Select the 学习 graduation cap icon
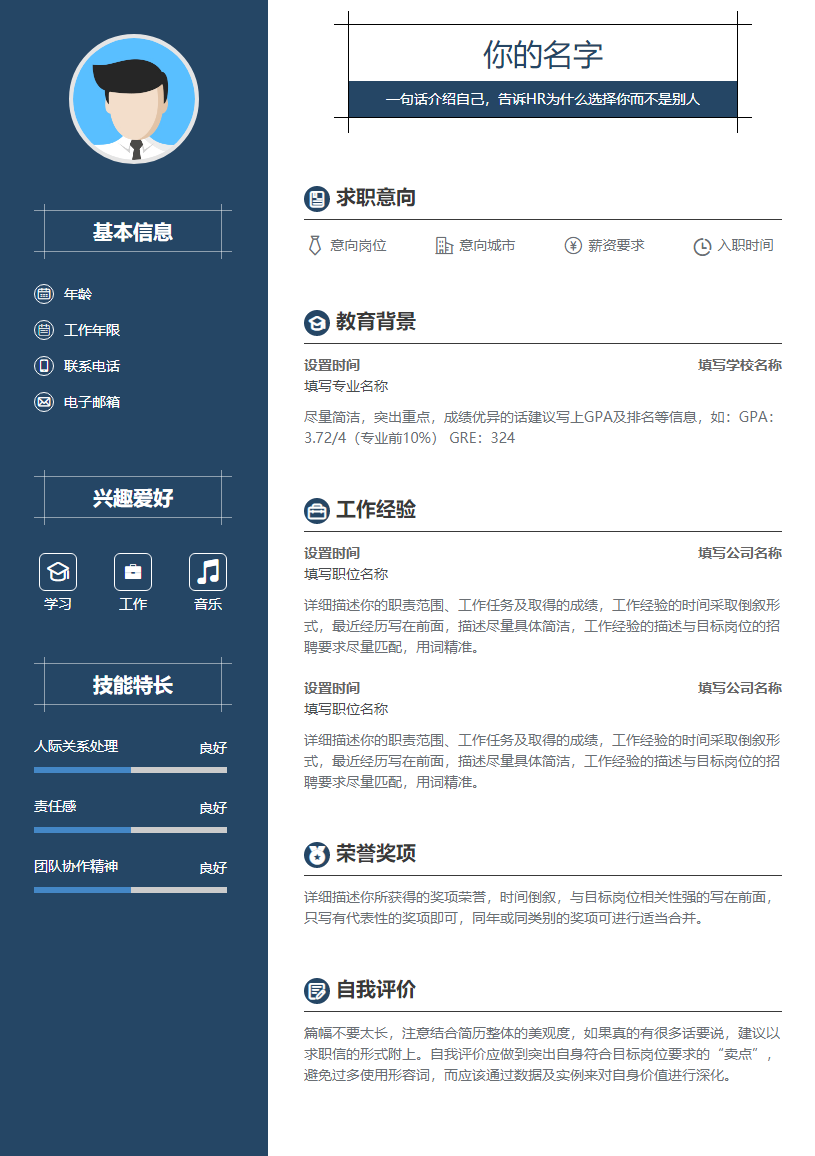 [x=58, y=572]
